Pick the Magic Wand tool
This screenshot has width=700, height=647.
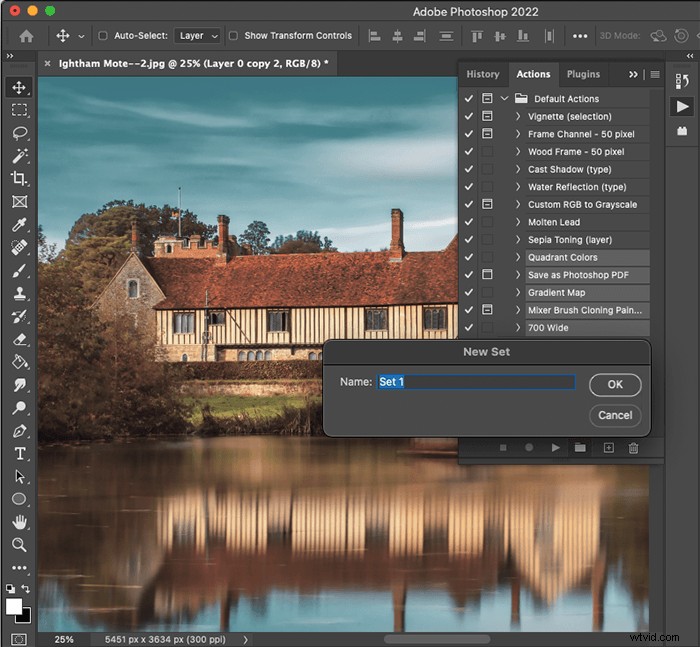[x=19, y=155]
